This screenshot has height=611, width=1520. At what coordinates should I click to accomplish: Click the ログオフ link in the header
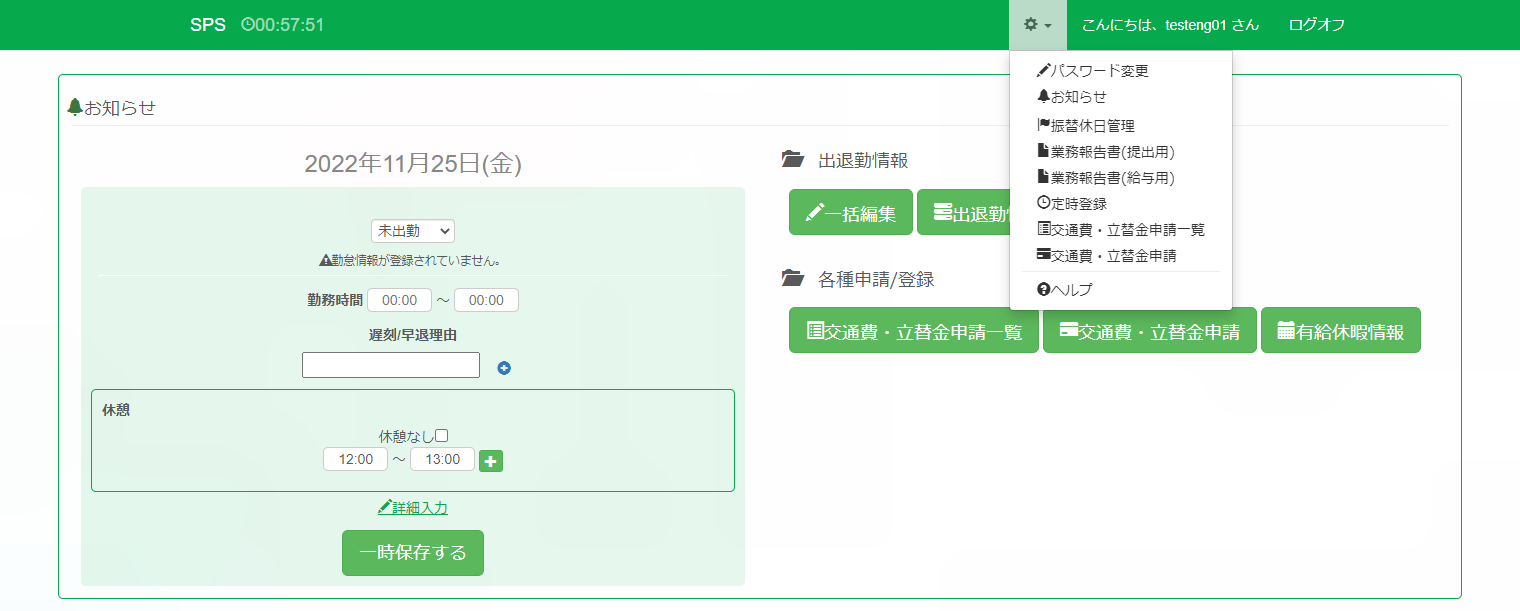pyautogui.click(x=1316, y=25)
